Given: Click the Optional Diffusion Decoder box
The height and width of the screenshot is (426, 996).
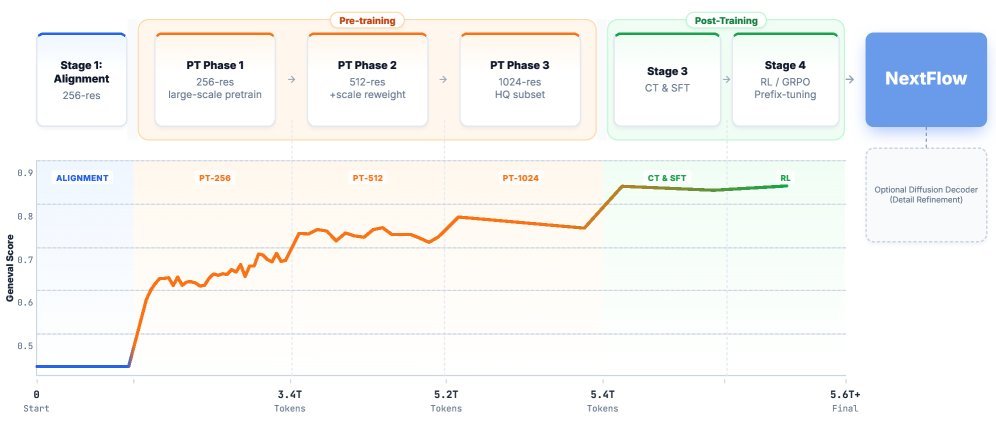Looking at the screenshot, I should coord(926,194).
